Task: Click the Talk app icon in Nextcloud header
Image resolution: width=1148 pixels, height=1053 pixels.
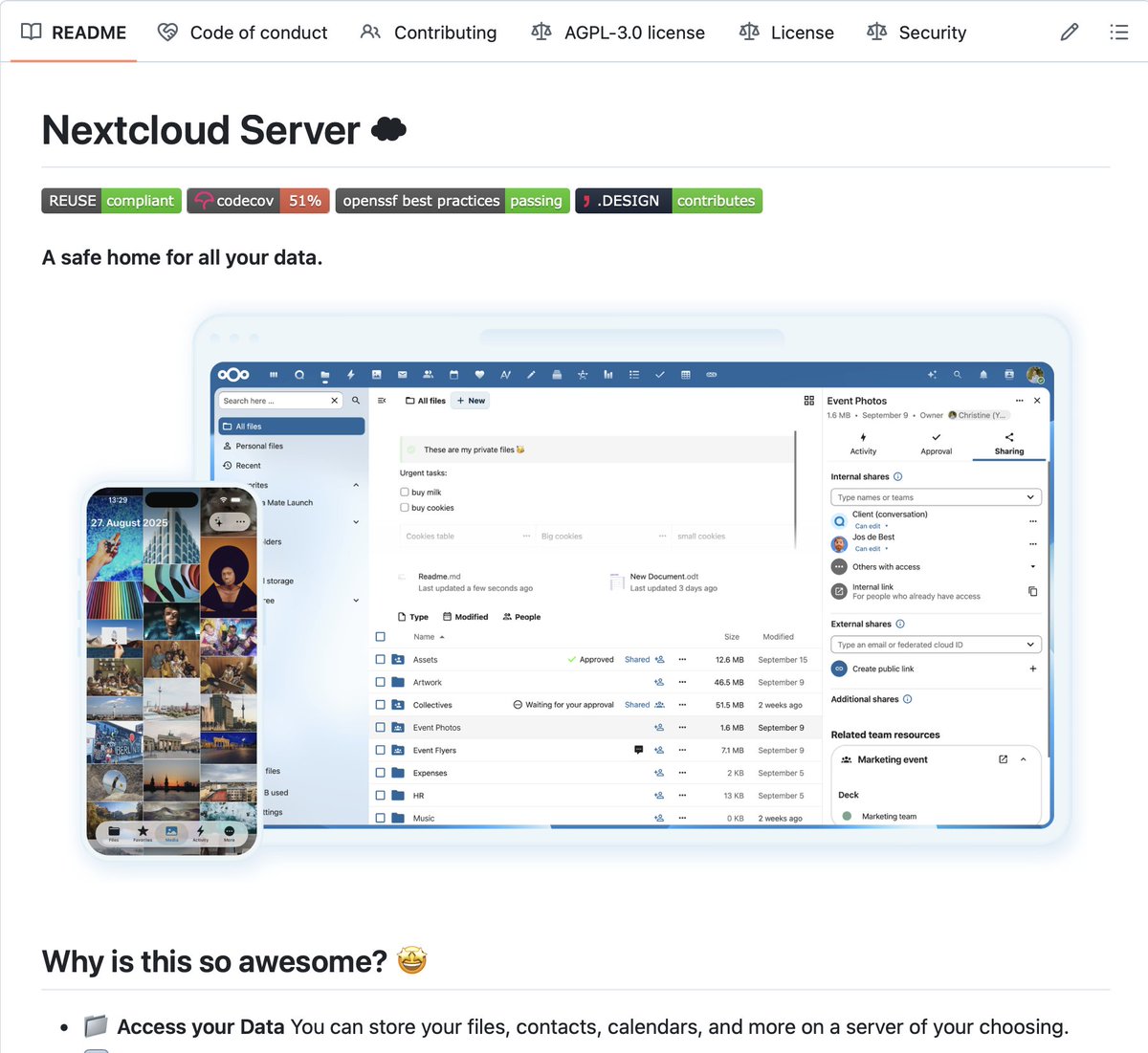Action: click(299, 375)
